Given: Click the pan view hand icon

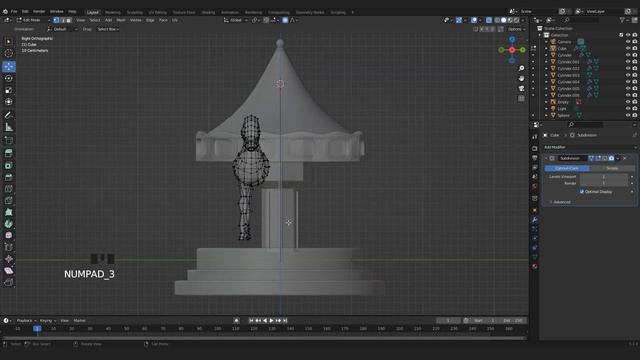Looking at the screenshot, I should coord(521,78).
